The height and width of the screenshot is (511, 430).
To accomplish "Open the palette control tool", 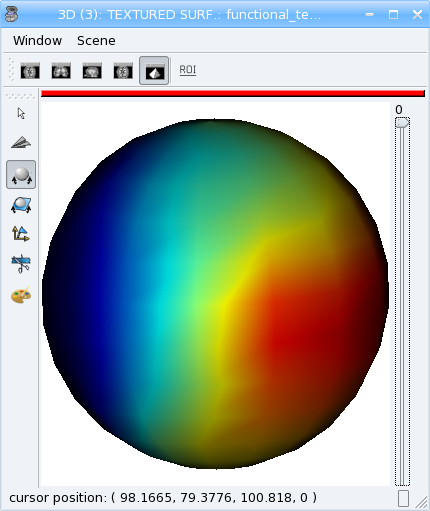I will (21, 295).
